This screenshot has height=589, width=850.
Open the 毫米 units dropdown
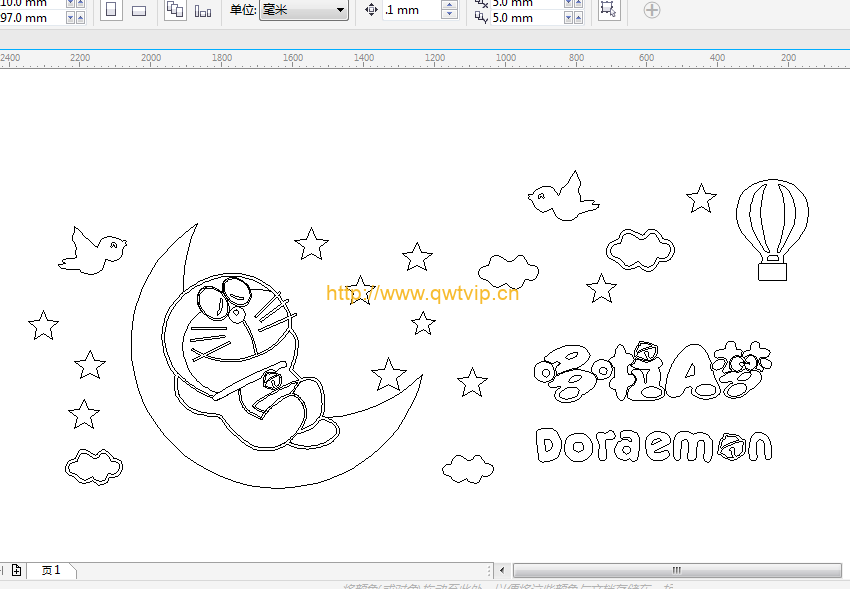pyautogui.click(x=304, y=10)
